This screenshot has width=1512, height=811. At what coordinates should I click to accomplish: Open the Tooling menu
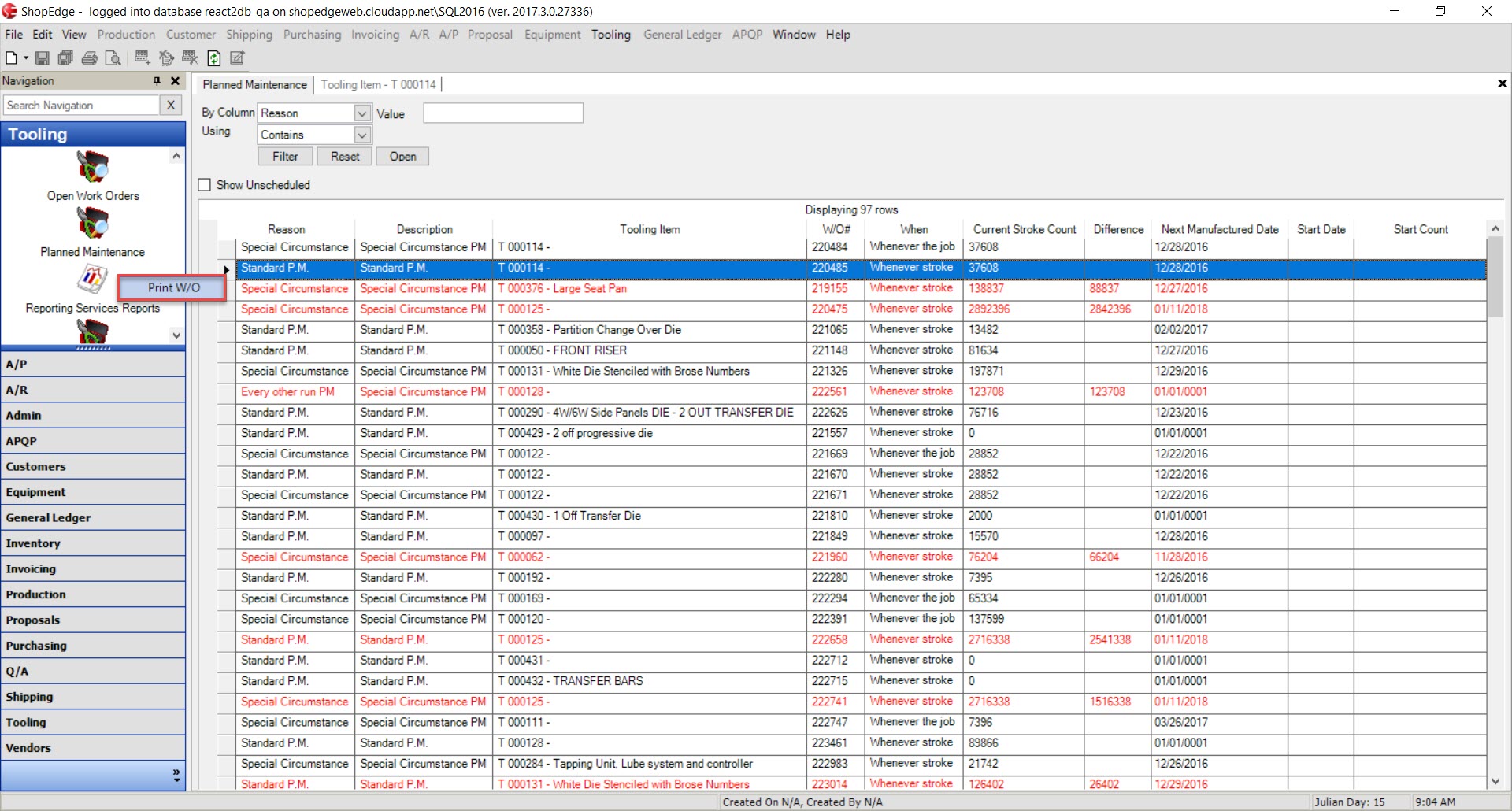click(611, 35)
